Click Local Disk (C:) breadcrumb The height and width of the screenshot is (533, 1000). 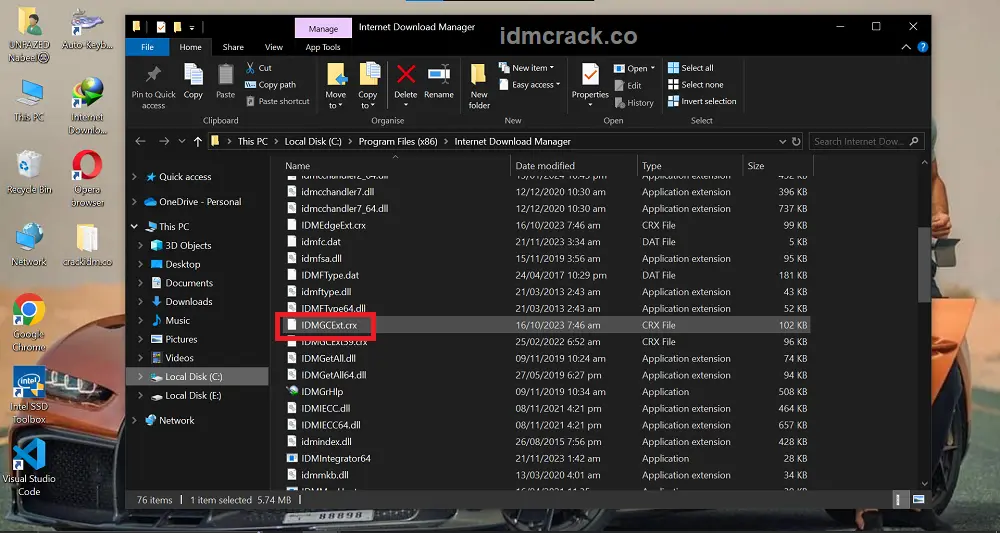pyautogui.click(x=313, y=142)
